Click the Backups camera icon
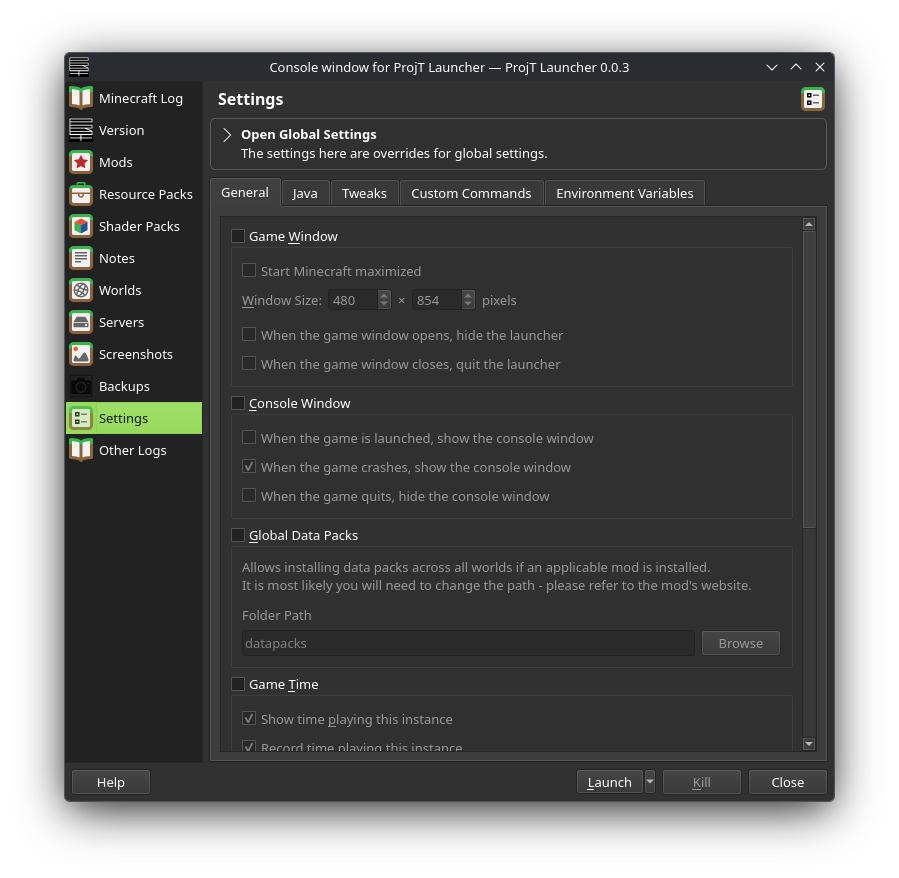 coord(81,385)
